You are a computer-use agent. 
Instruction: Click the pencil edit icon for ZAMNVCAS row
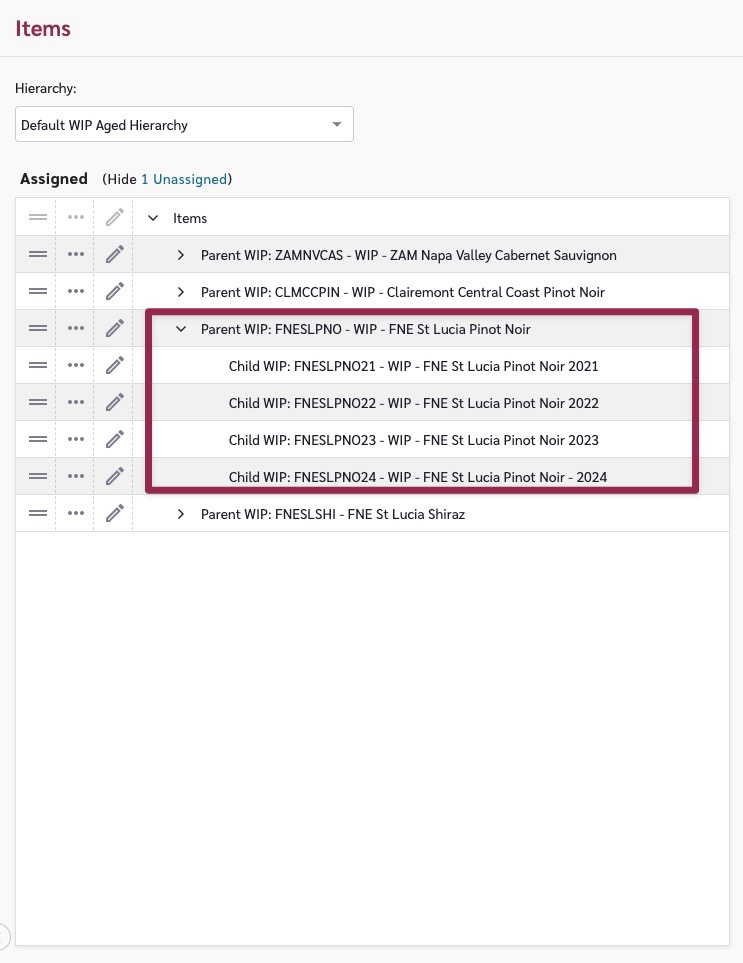click(x=115, y=255)
